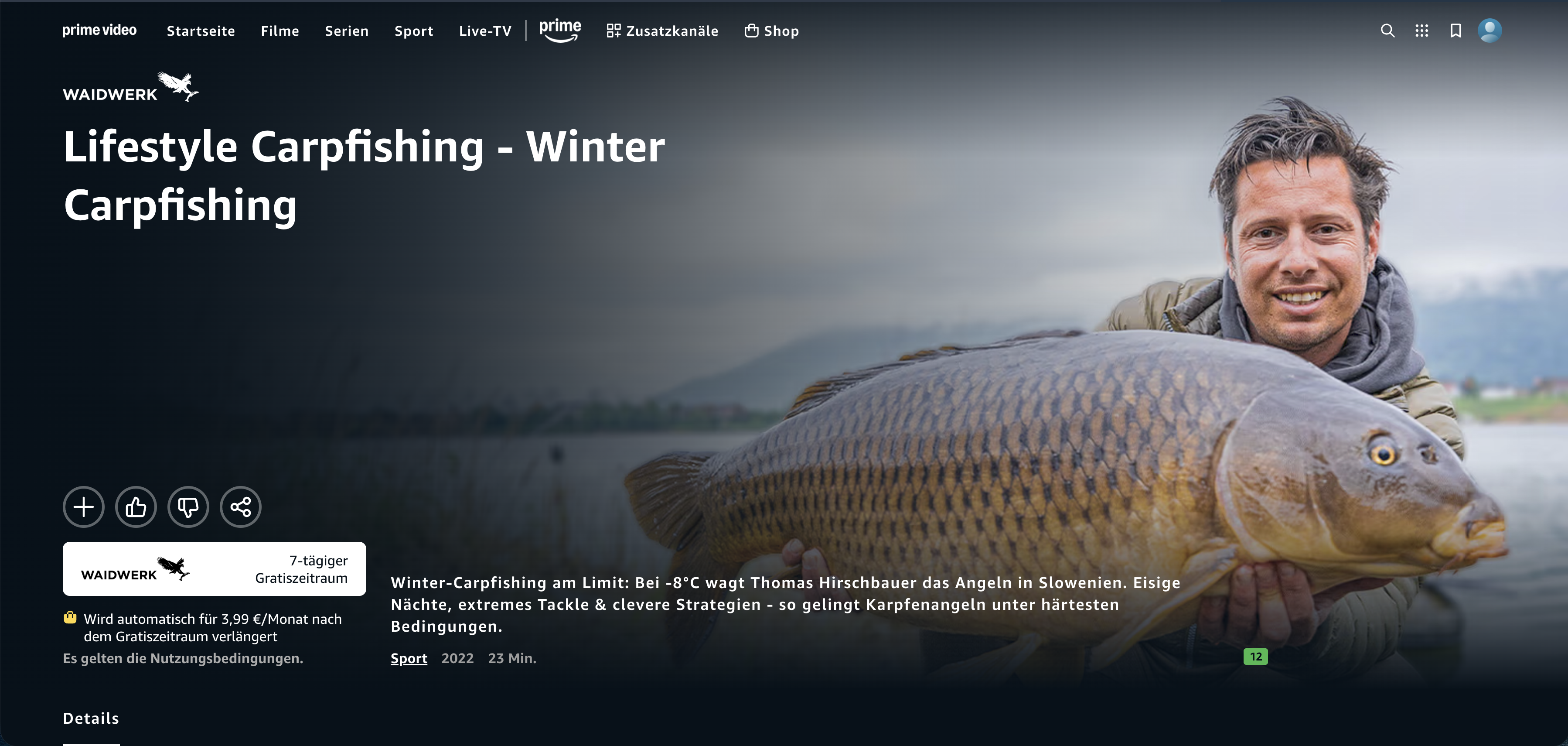Open the Shop link
The width and height of the screenshot is (1568, 746).
tap(771, 31)
